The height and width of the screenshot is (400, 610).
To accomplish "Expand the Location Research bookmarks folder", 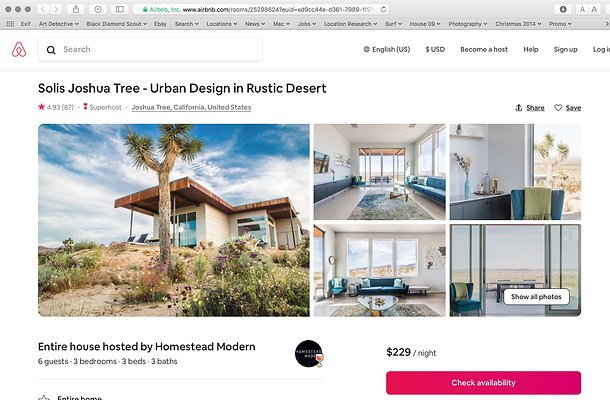I will click(350, 24).
